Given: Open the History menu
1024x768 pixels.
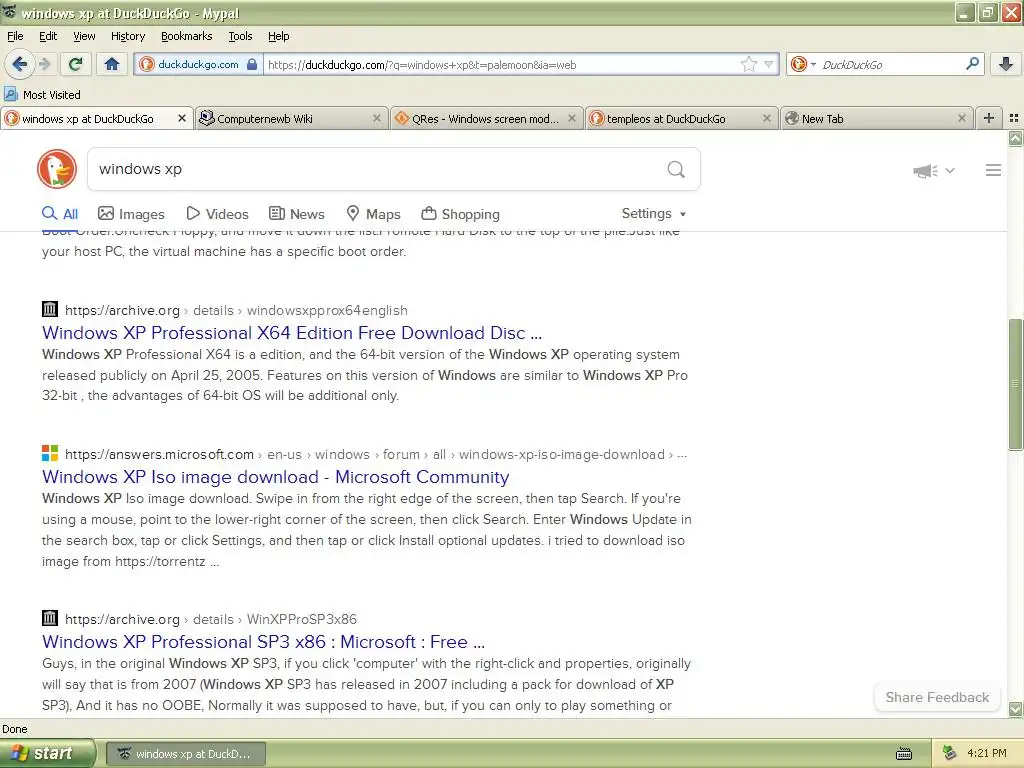Looking at the screenshot, I should tap(127, 36).
